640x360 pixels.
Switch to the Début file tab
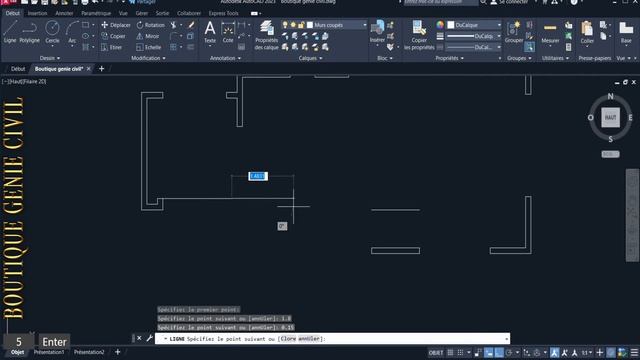coord(18,69)
